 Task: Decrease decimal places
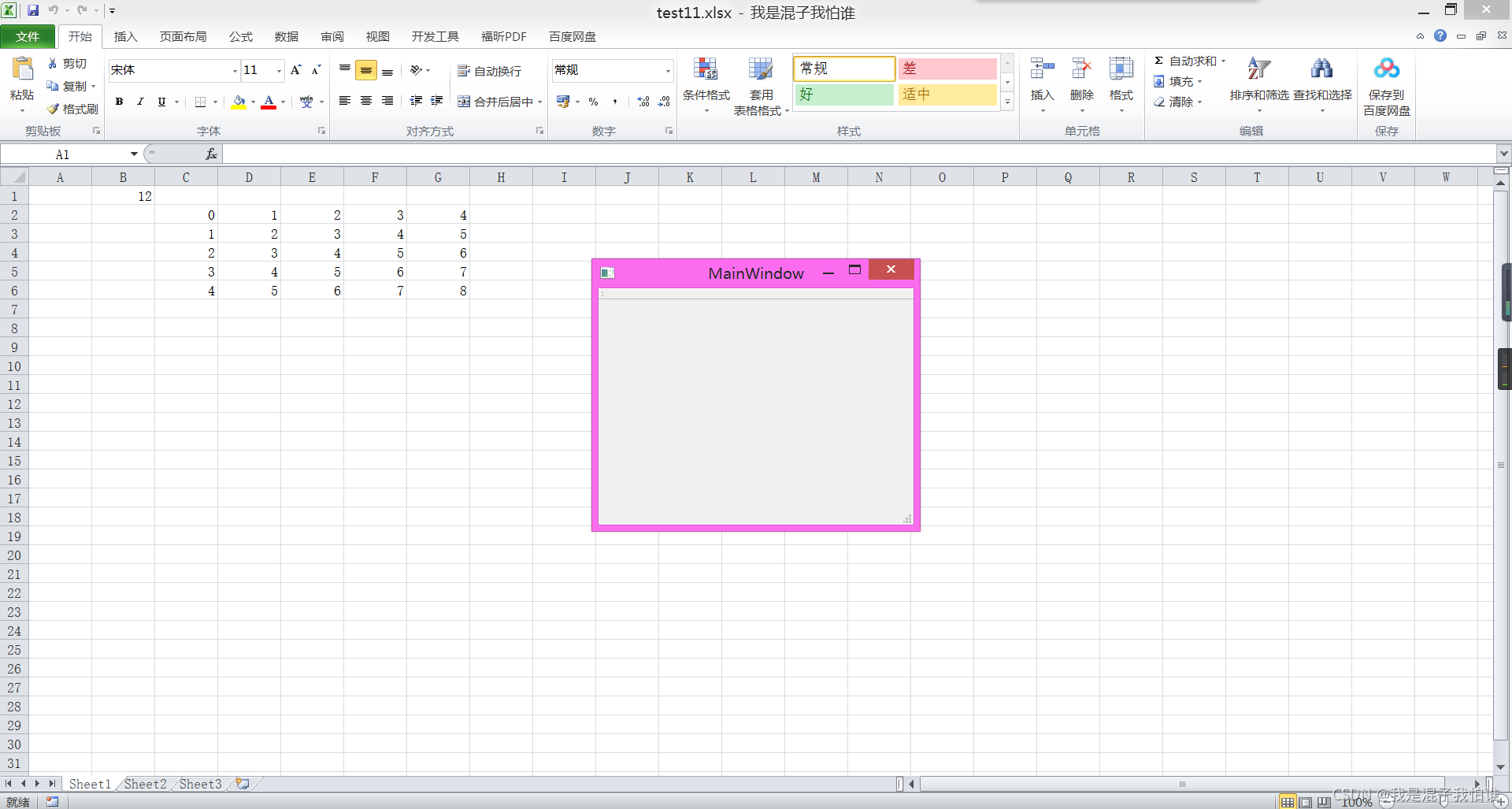665,102
